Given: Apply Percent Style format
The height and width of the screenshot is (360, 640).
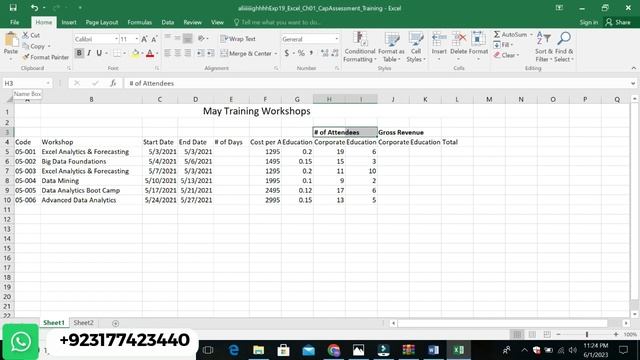Looking at the screenshot, I should [301, 53].
